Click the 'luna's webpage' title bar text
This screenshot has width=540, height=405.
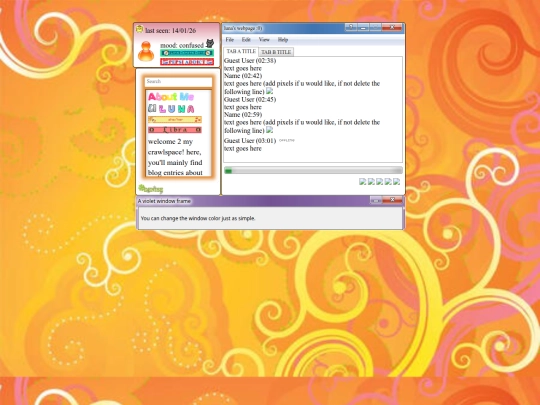click(x=243, y=28)
